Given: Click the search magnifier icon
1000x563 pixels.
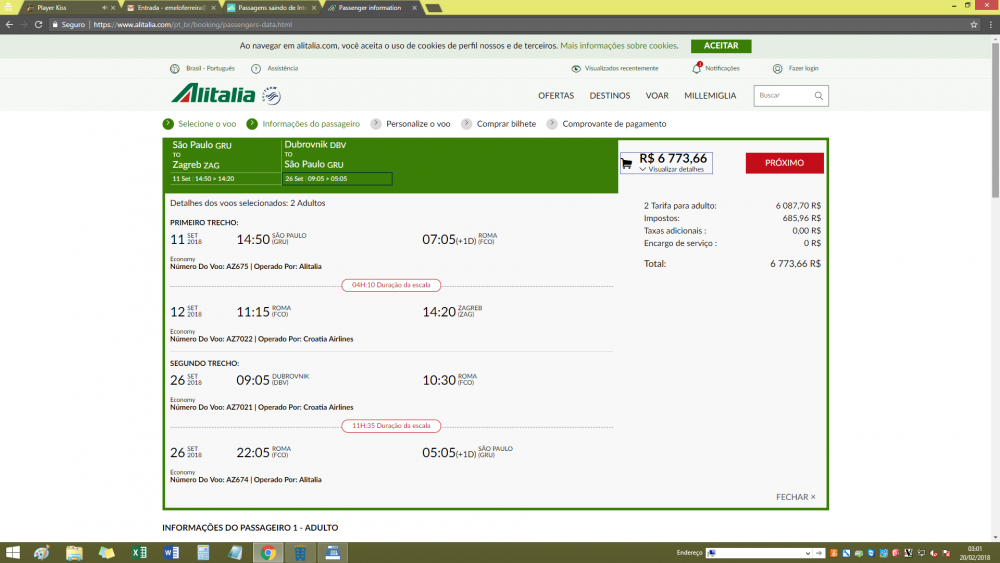Looking at the screenshot, I should click(x=818, y=96).
